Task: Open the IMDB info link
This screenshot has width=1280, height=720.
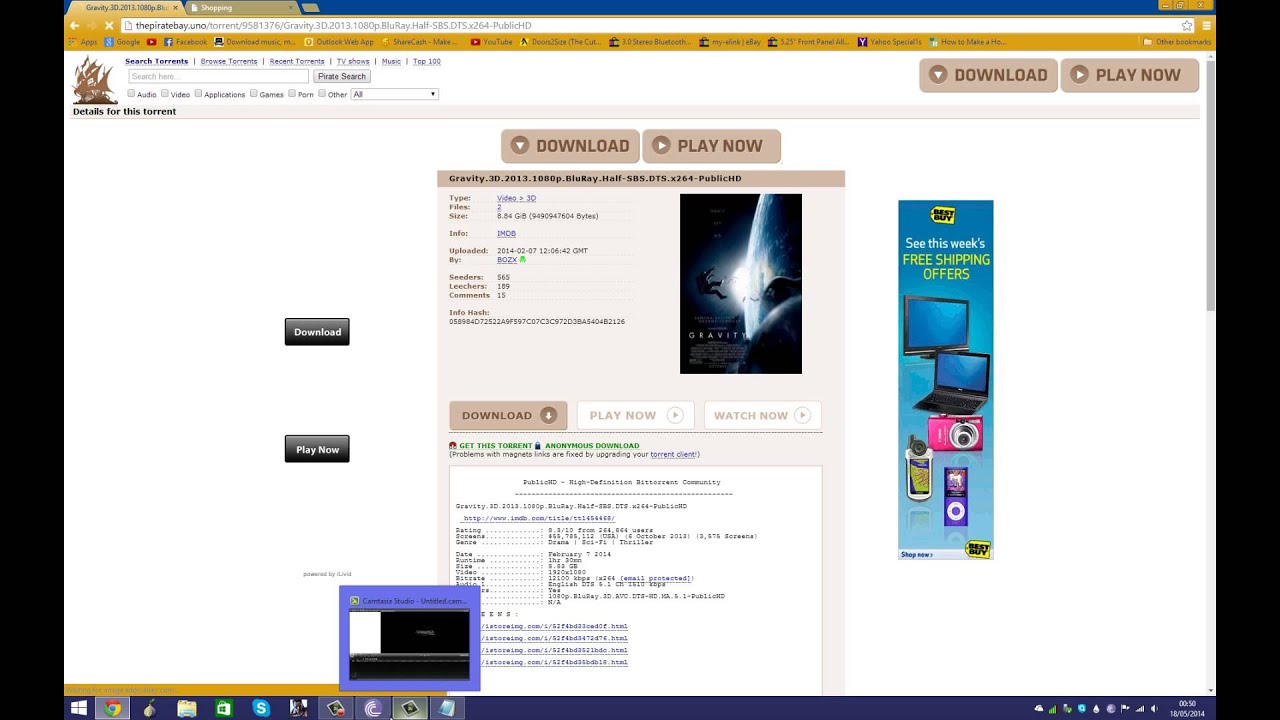Action: point(506,233)
